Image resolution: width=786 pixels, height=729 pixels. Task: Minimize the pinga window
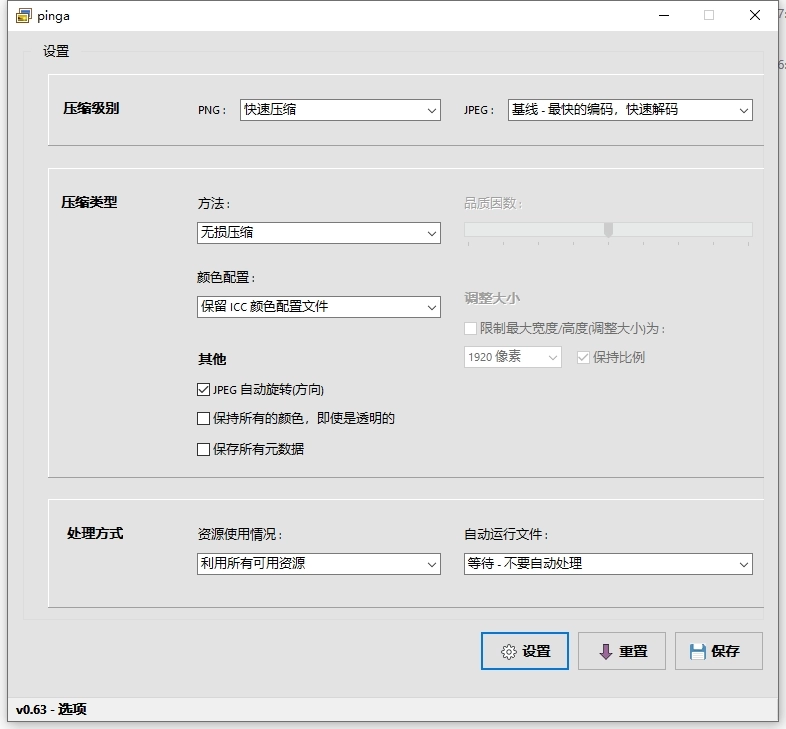664,16
